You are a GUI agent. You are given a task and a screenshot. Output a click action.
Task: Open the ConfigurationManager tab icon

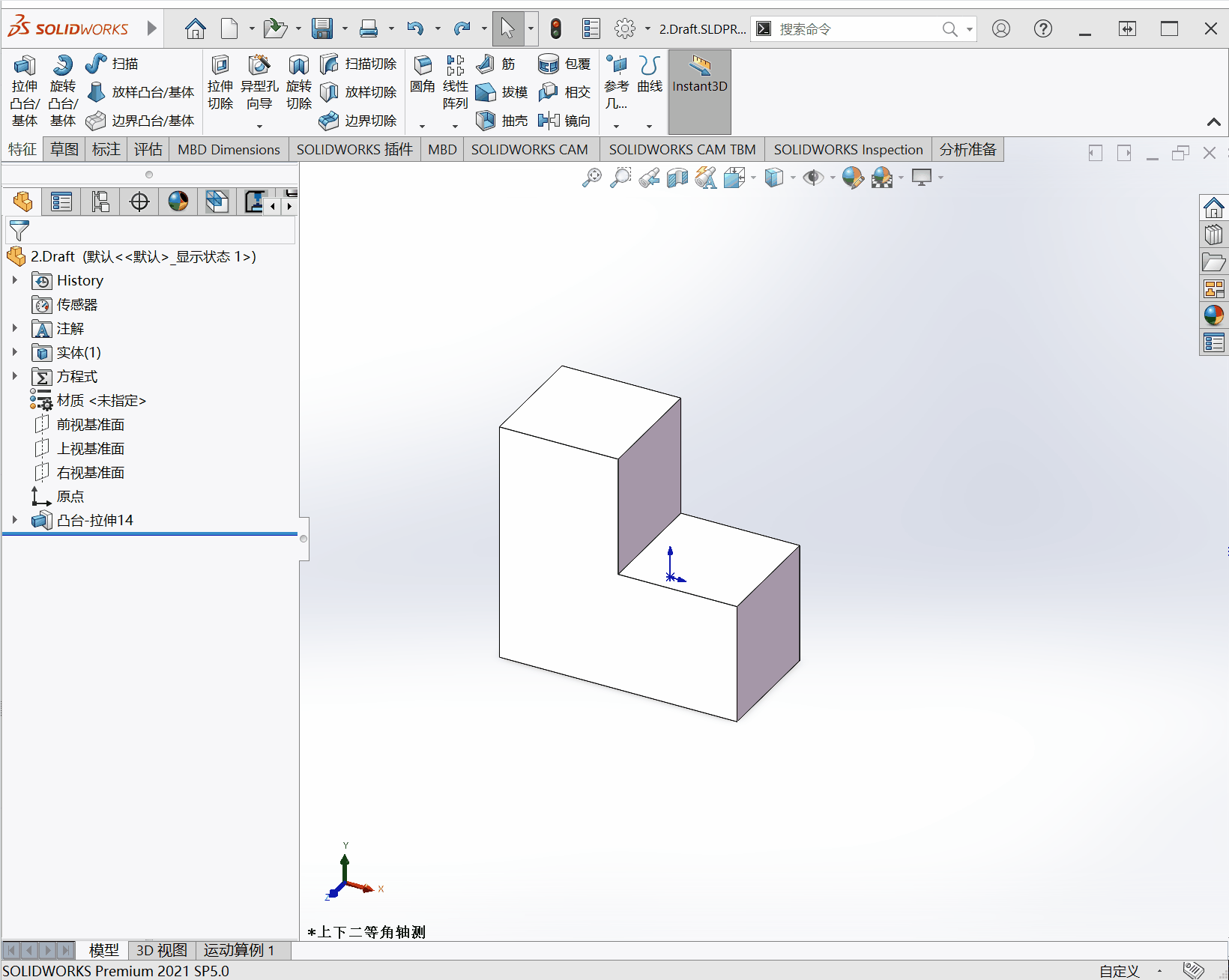[100, 202]
